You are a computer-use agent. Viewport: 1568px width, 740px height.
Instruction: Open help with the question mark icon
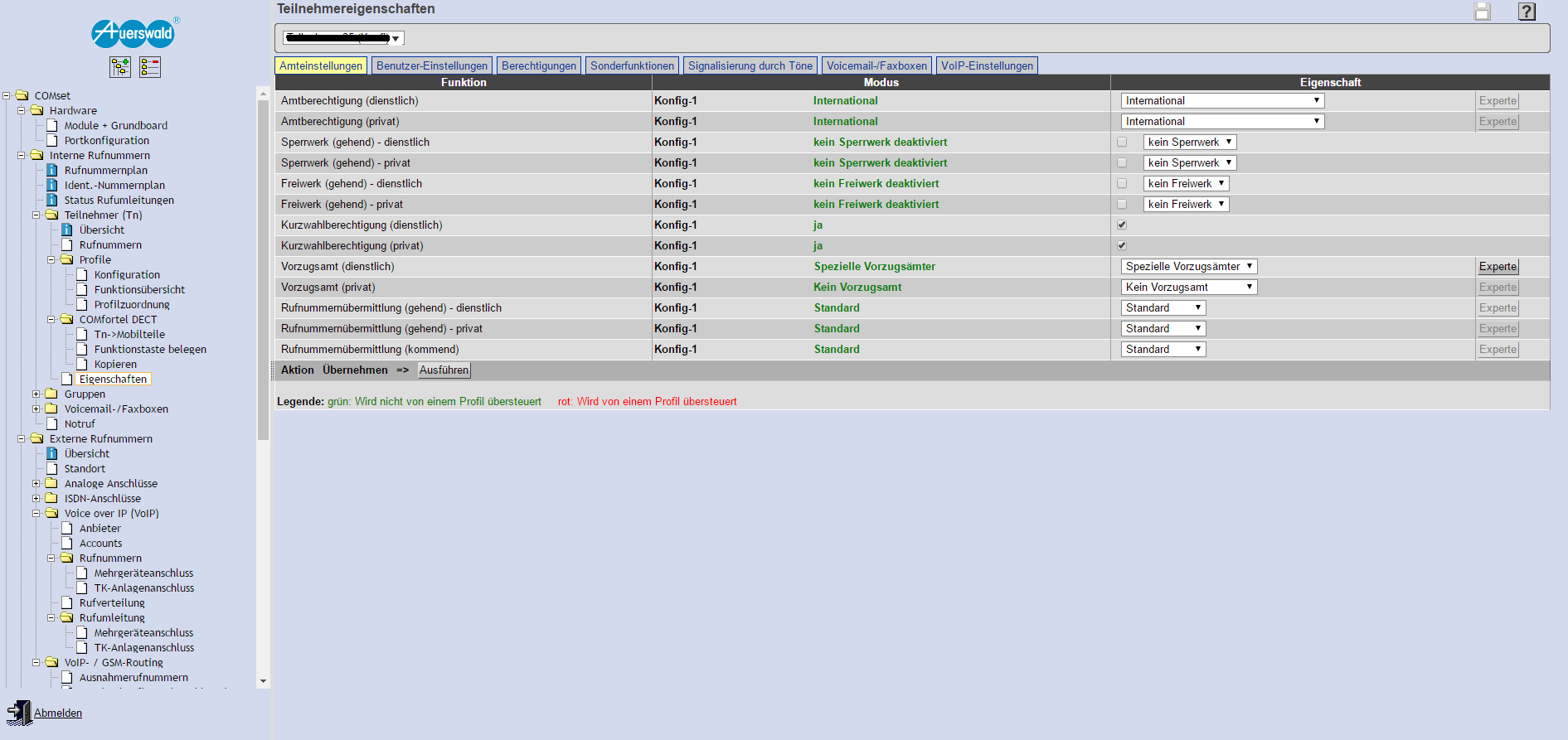1527,12
